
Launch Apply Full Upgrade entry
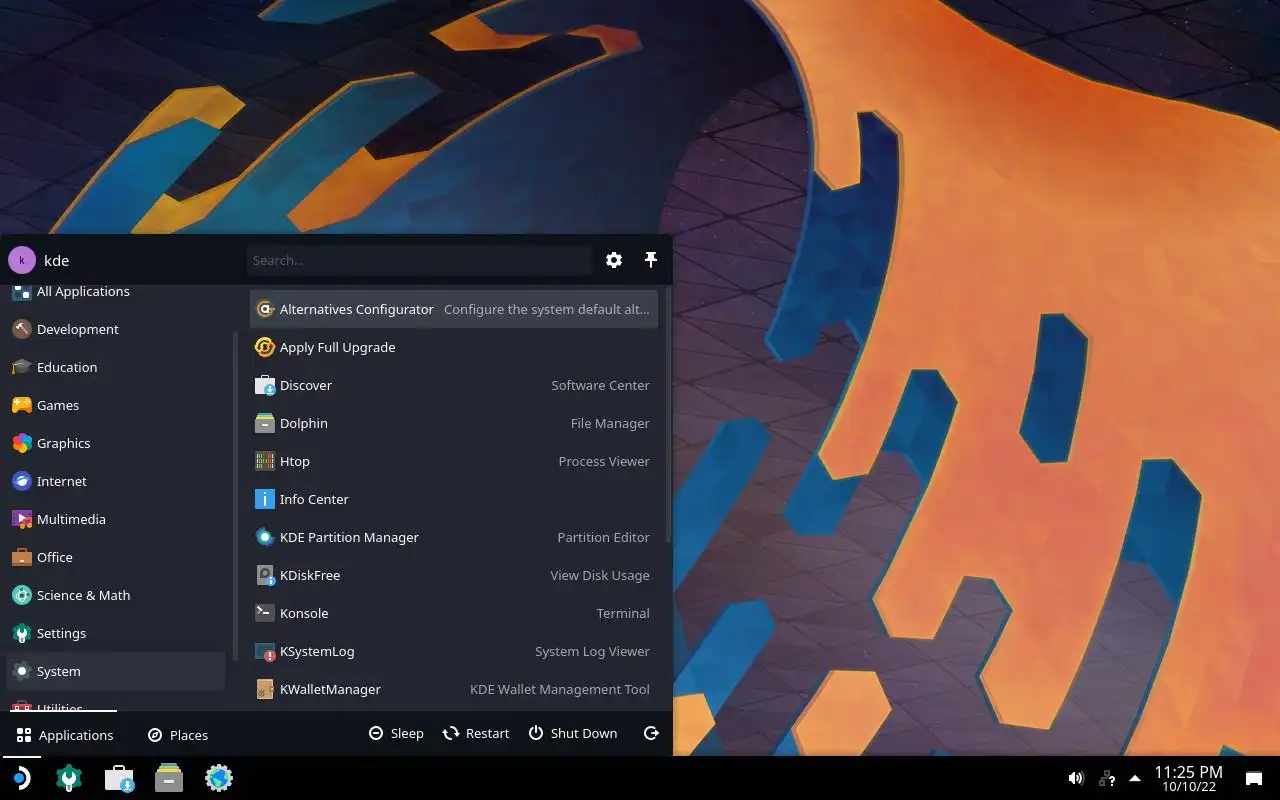tap(454, 347)
